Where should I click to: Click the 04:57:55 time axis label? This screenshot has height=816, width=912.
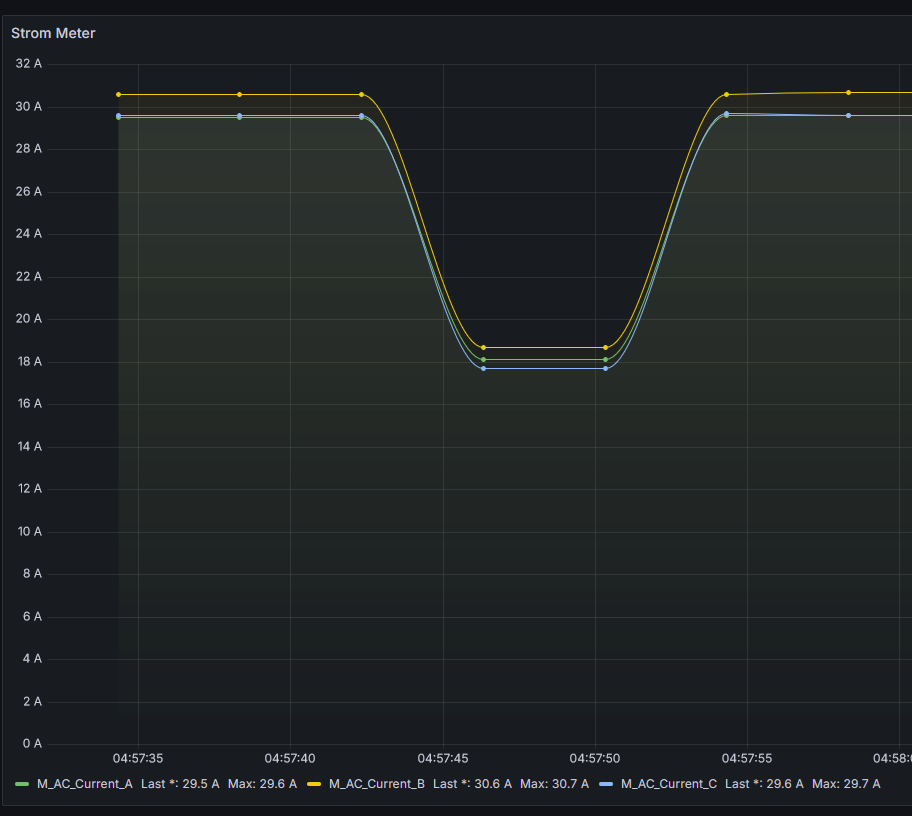coord(748,759)
